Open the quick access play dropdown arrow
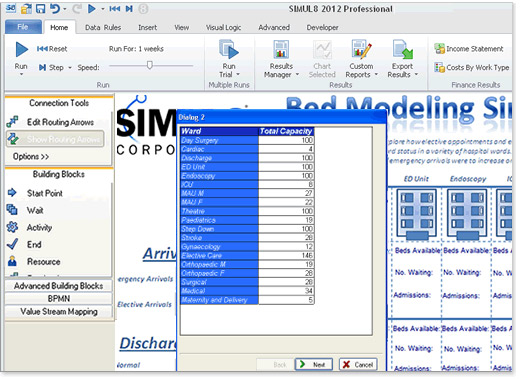 point(103,9)
